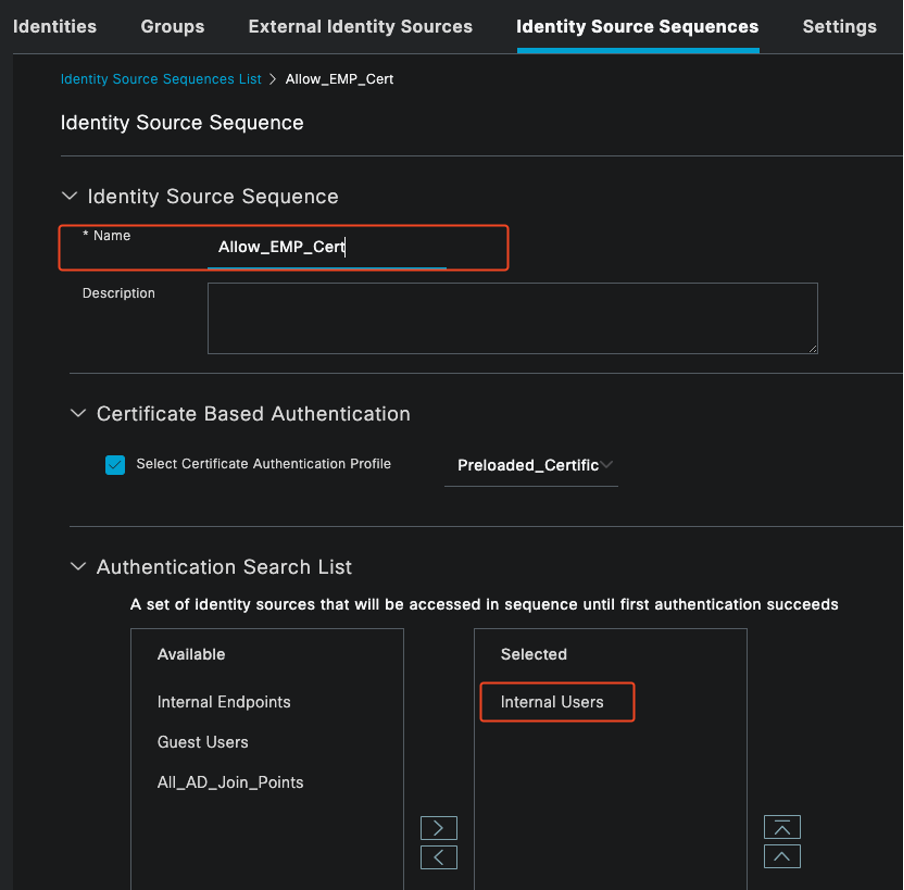Click the move-up arrow icon
The width and height of the screenshot is (904, 890).
click(x=782, y=856)
